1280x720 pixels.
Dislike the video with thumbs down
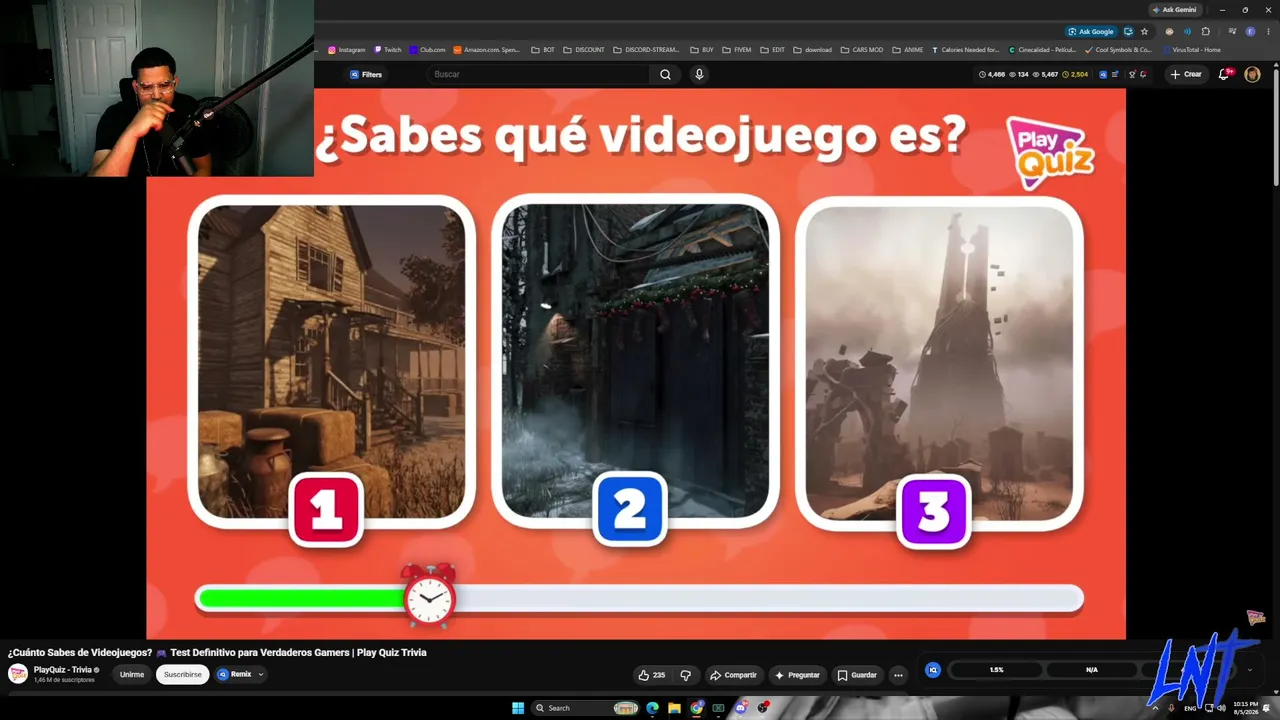click(686, 675)
